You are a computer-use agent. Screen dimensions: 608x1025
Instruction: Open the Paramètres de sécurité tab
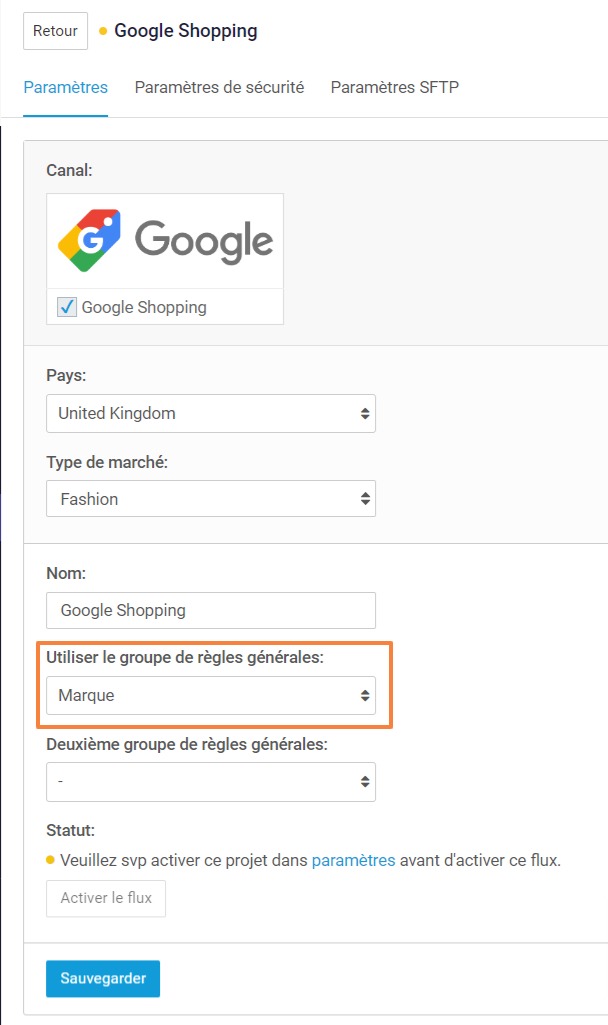coord(219,87)
